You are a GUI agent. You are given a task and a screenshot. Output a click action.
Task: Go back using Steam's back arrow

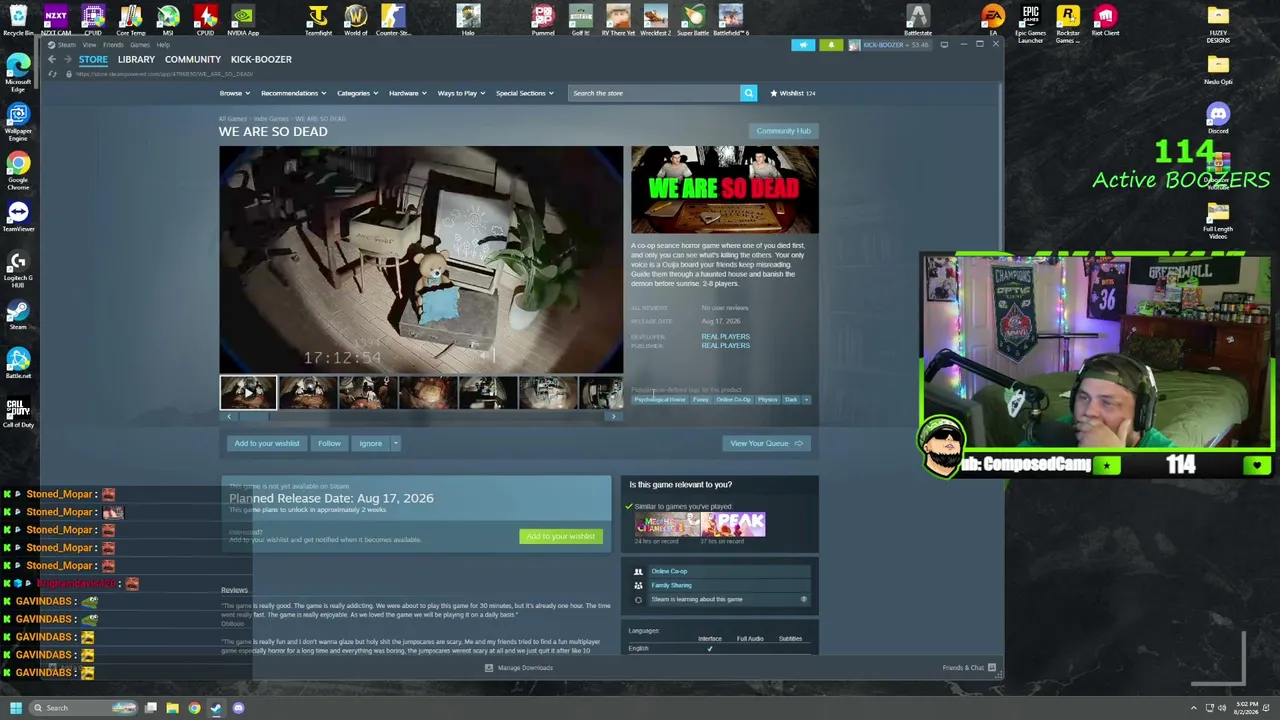tap(52, 59)
